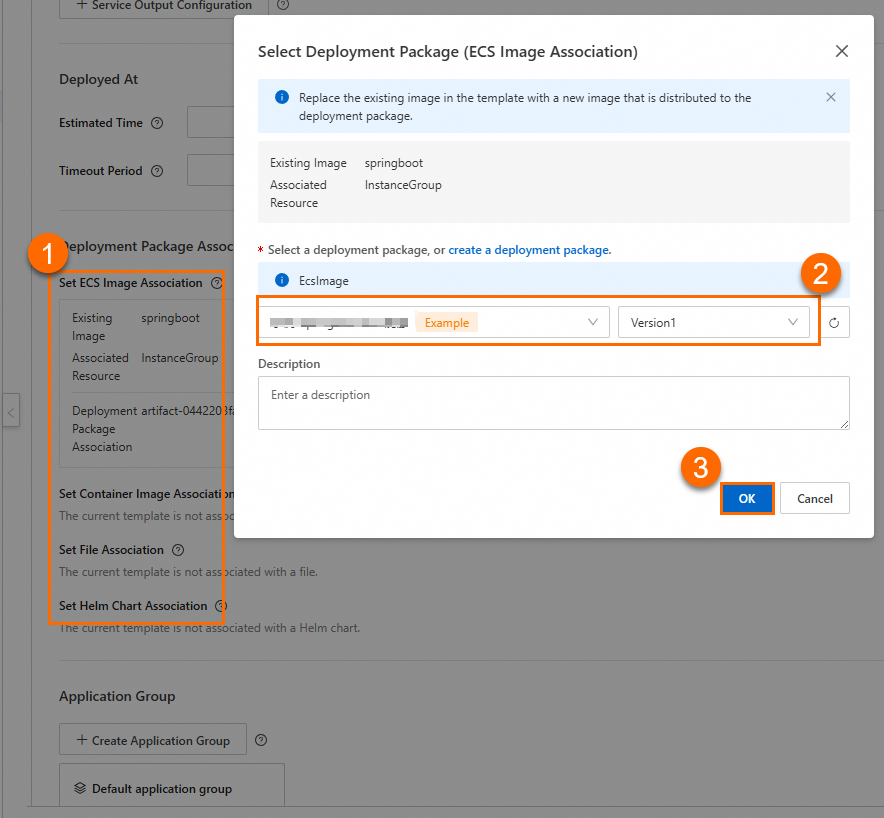Click the EcsImage info icon

click(282, 281)
